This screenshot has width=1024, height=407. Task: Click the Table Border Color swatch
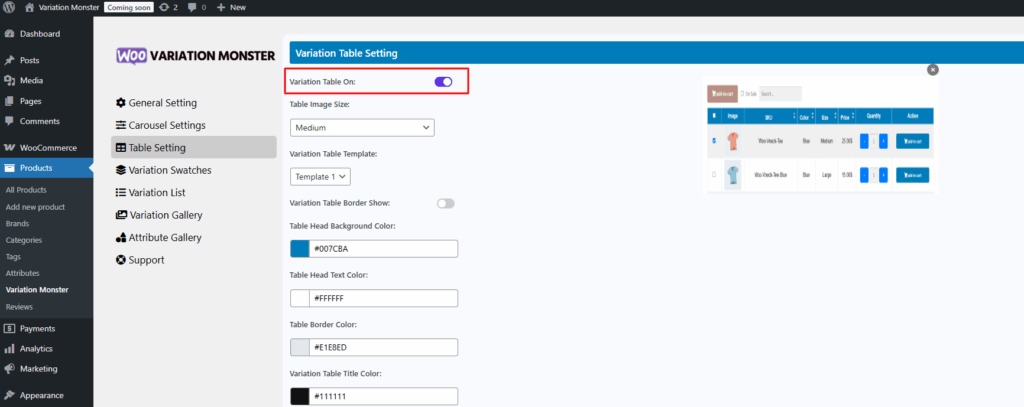click(300, 347)
